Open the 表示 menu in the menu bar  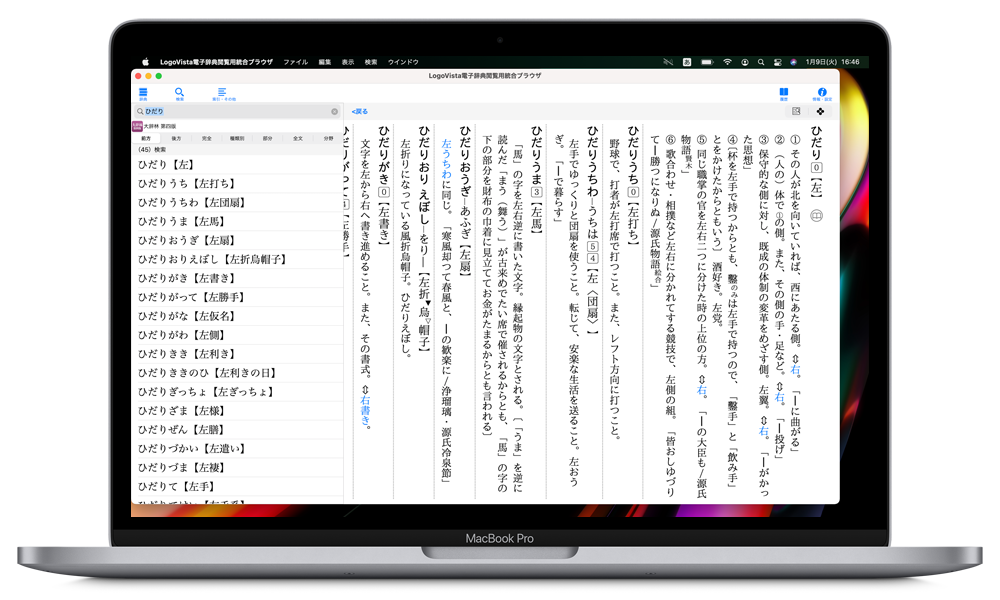348,62
